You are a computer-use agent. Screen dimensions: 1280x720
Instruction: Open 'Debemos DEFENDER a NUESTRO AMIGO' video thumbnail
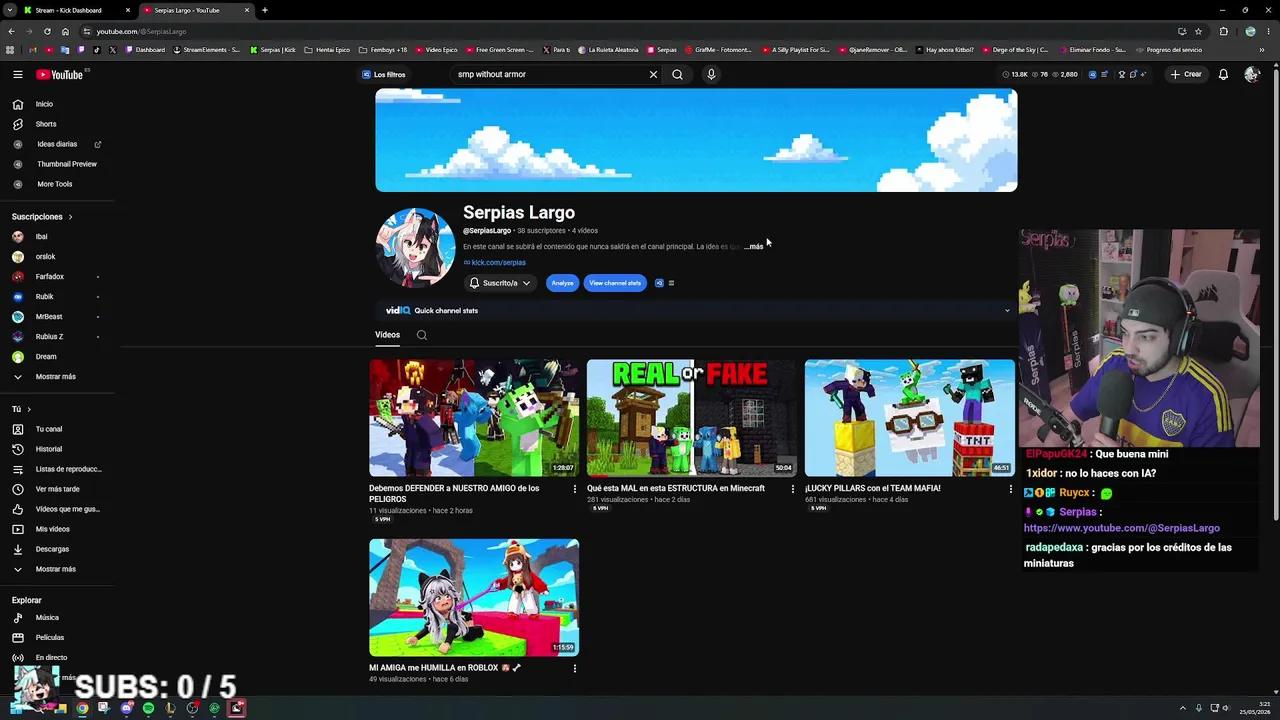[x=474, y=418]
